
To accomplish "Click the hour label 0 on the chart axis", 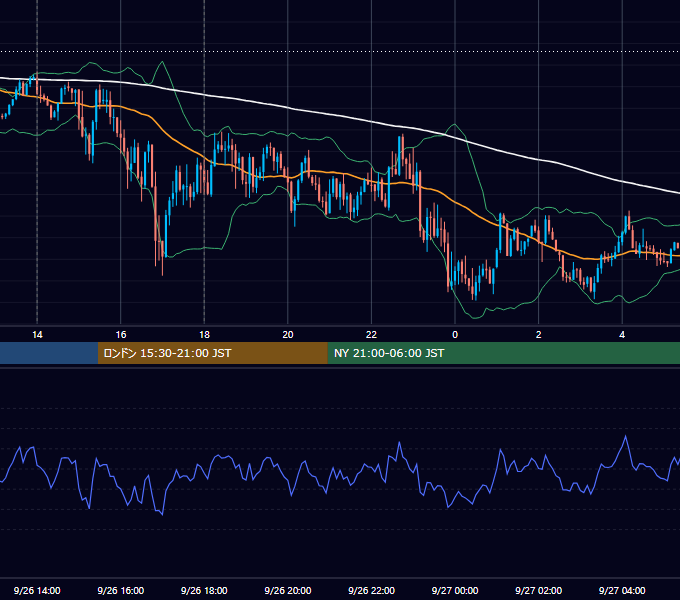I will coord(455,335).
